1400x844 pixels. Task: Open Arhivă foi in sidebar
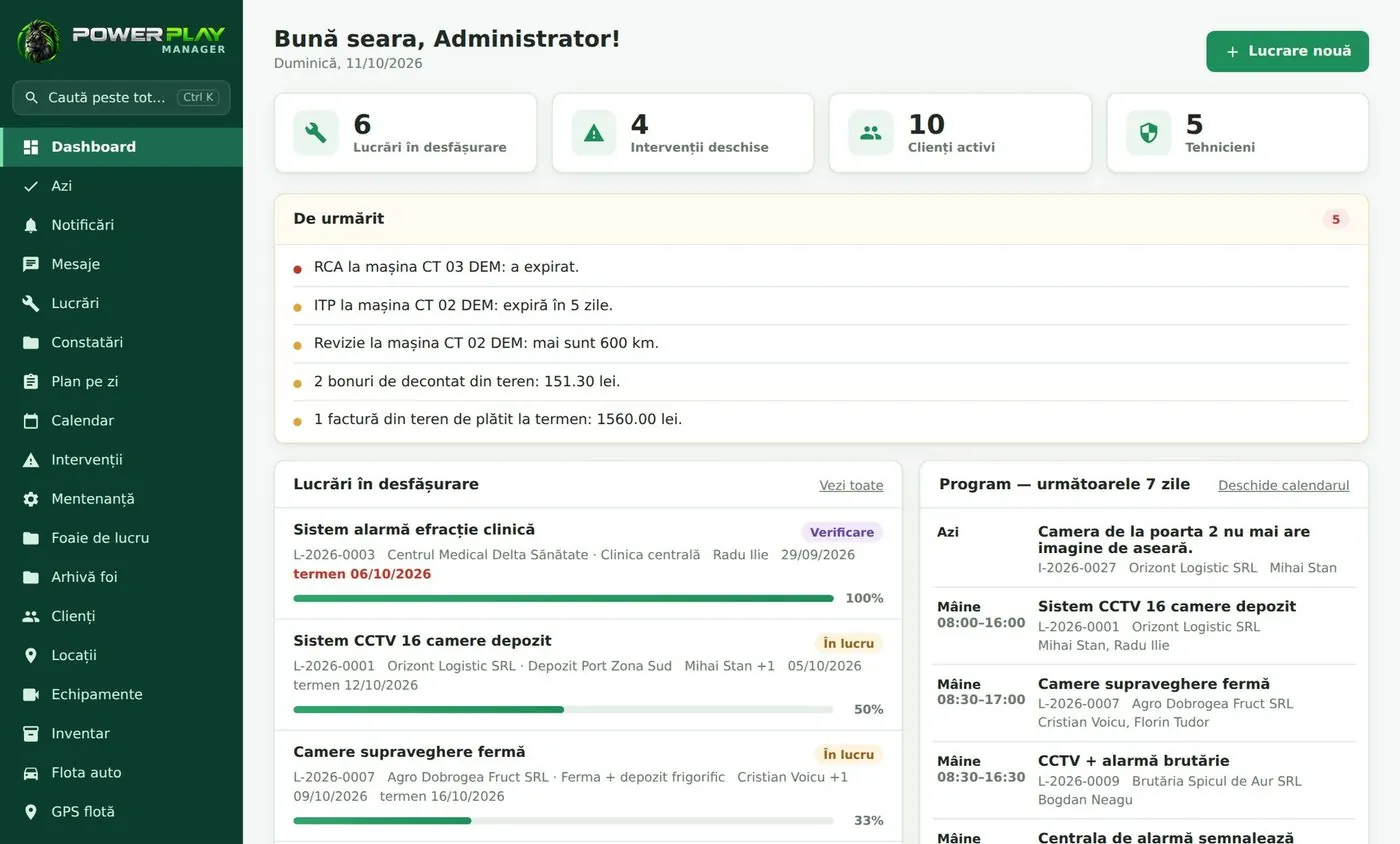pos(121,577)
